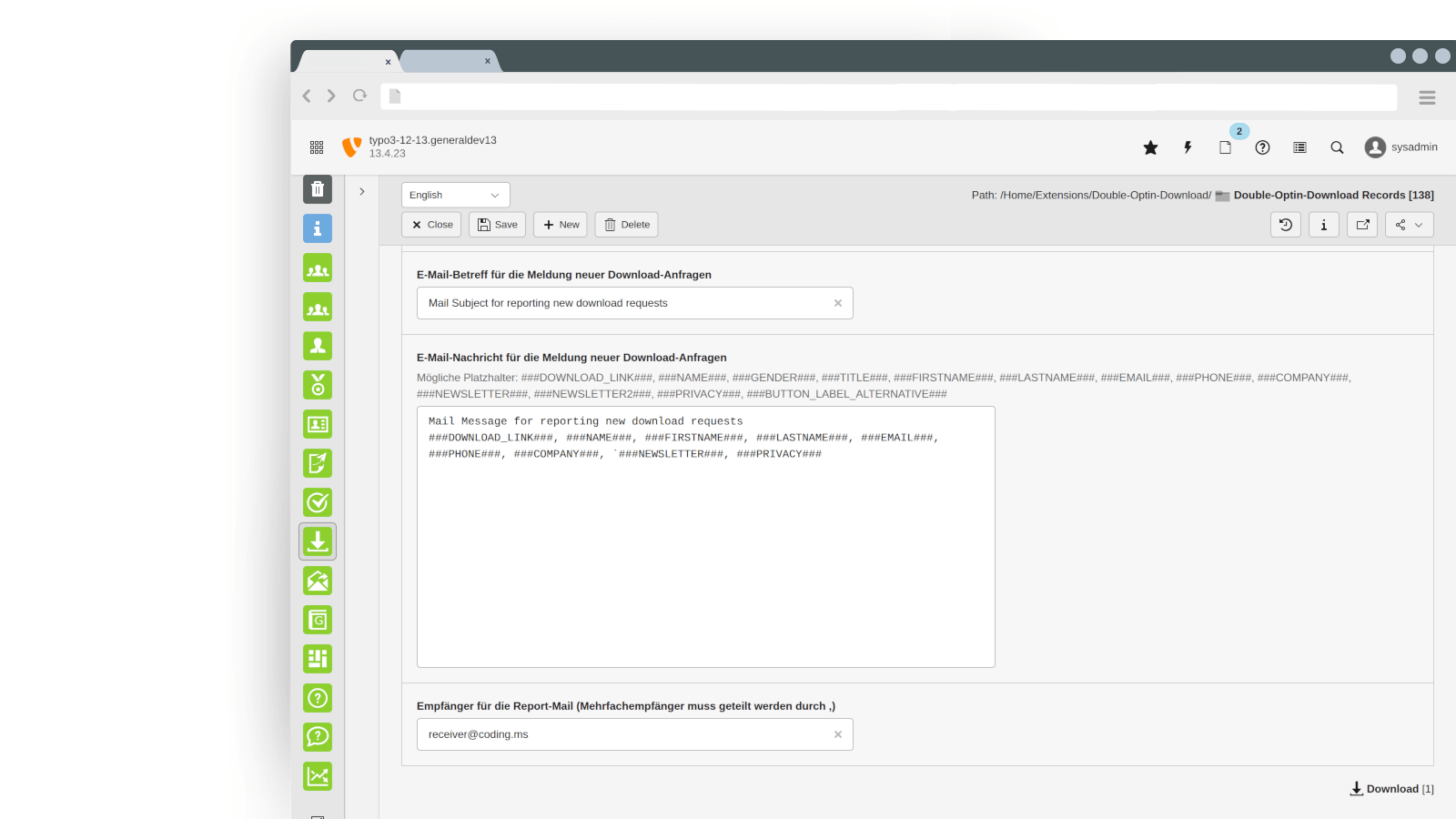The image size is (1456, 819).
Task: Open the open documents icon with badge
Action: (x=1225, y=147)
